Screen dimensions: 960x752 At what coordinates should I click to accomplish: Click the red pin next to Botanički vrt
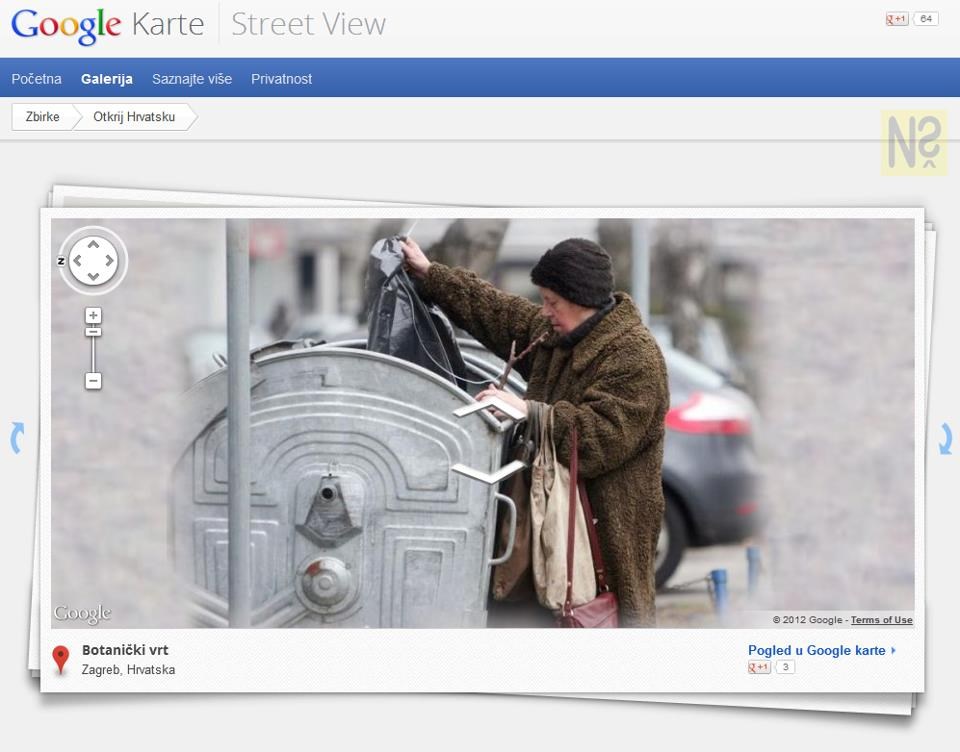coord(61,657)
